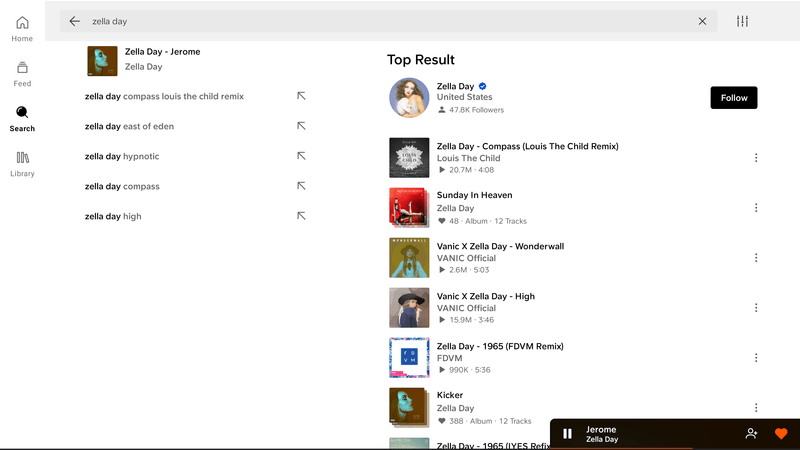Open the Zella Day - Jerome thumbnail suggestion
Screen dimensions: 800x450
click(102, 61)
